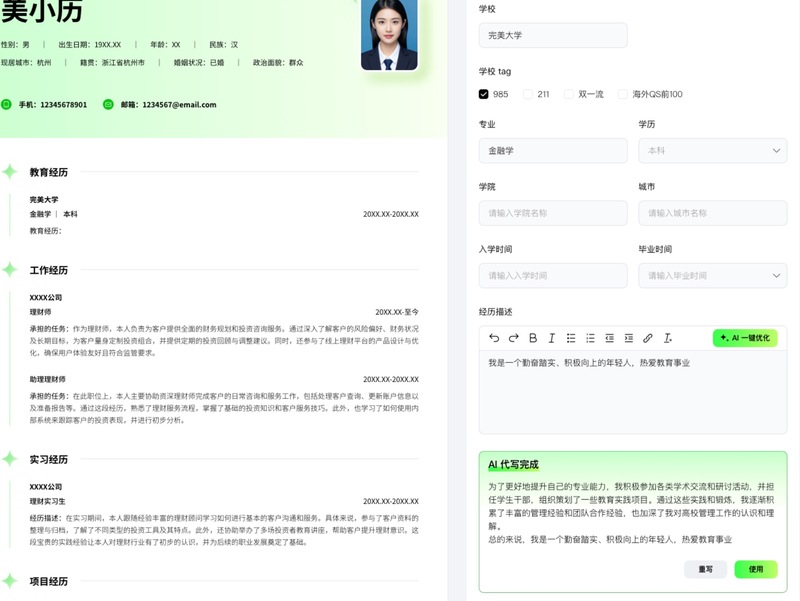Image resolution: width=800 pixels, height=601 pixels.
Task: Insert a link in description editor
Action: 648,338
